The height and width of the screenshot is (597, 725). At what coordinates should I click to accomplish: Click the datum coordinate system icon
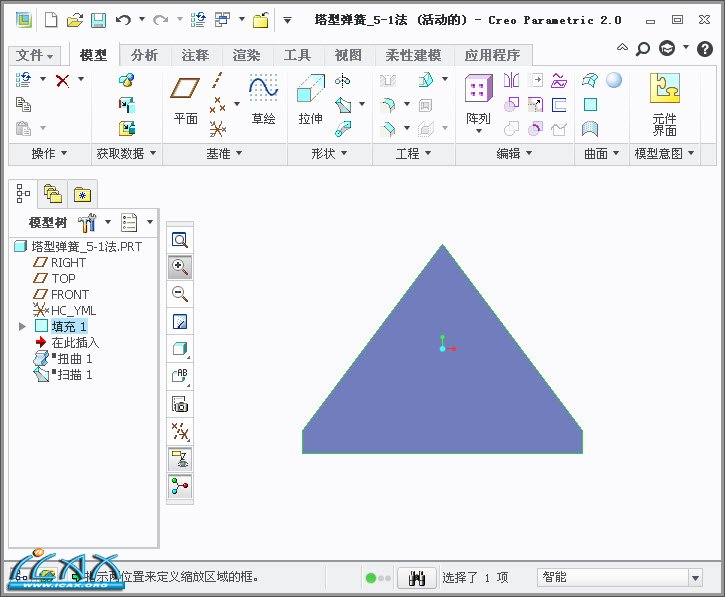(217, 129)
